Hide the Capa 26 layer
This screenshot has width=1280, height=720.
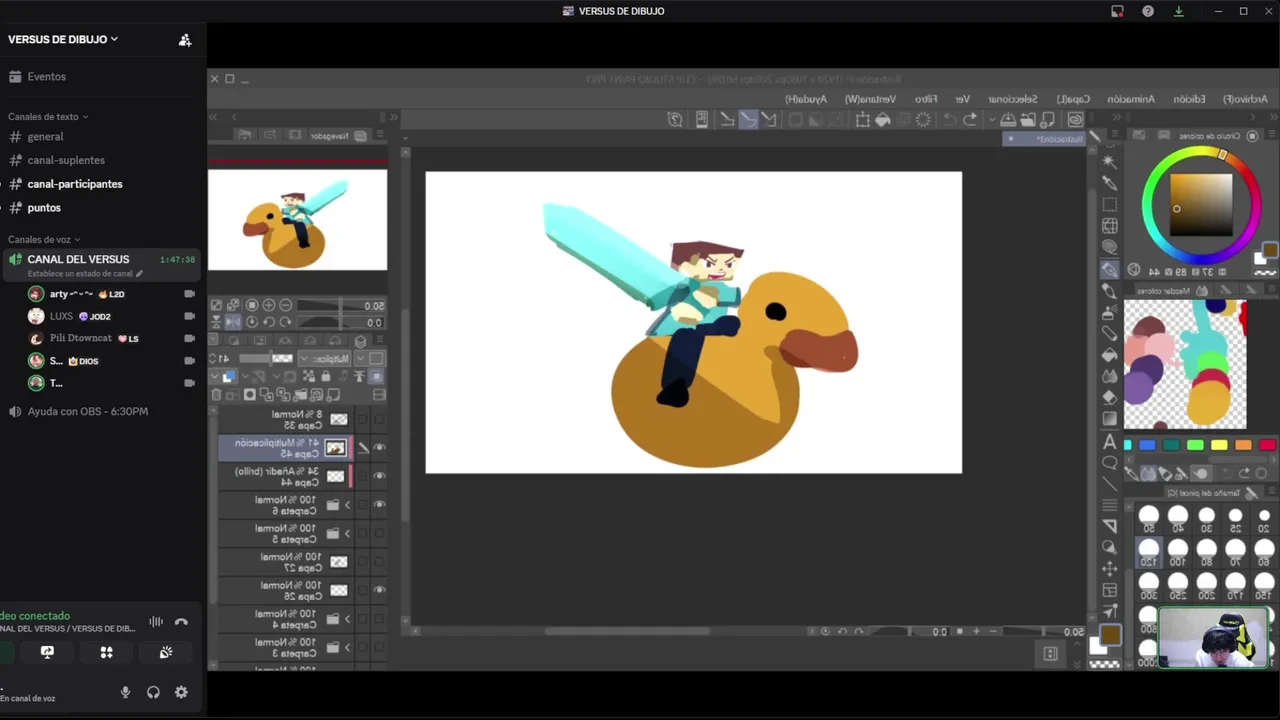click(x=379, y=590)
